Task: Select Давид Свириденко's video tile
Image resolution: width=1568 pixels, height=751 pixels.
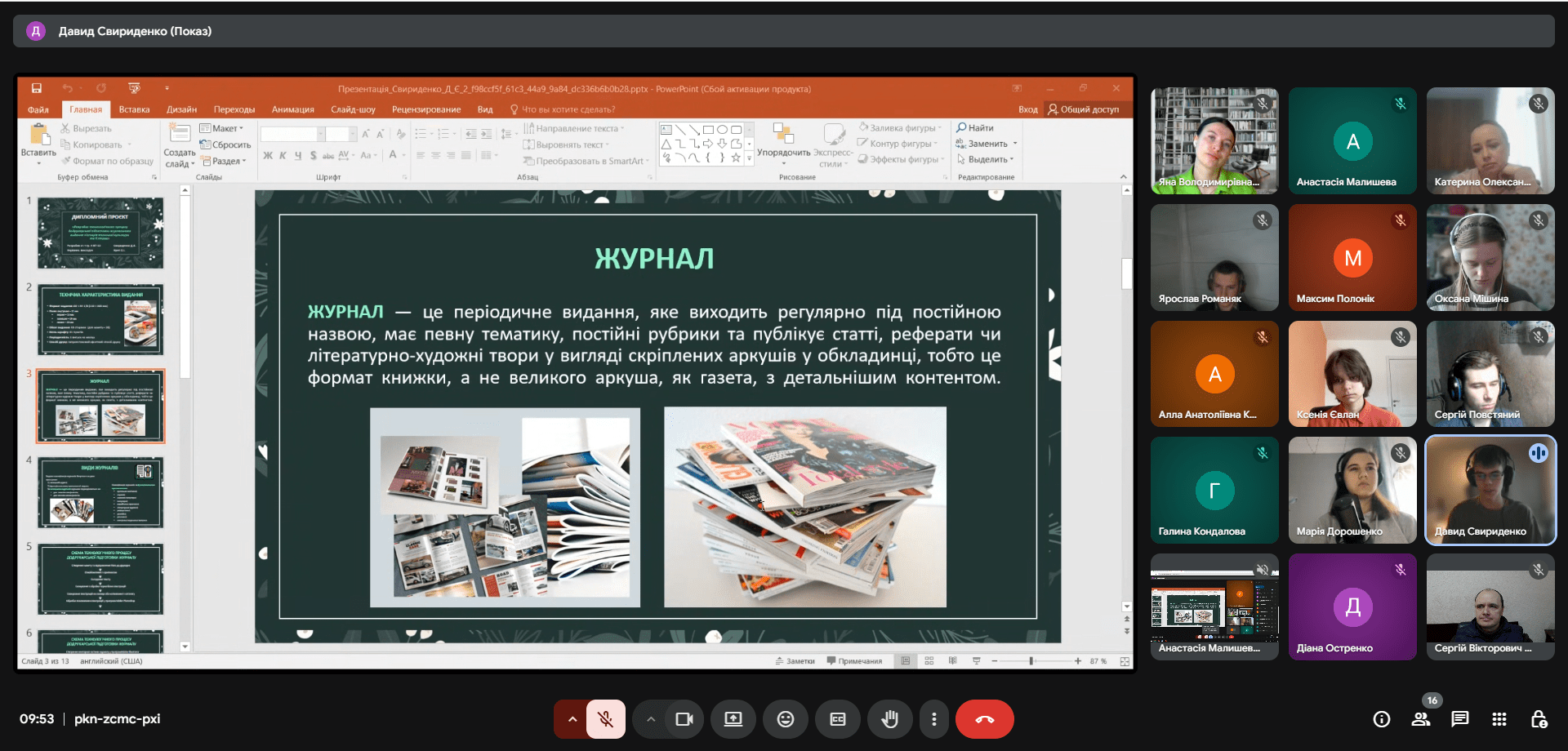Action: 1490,490
